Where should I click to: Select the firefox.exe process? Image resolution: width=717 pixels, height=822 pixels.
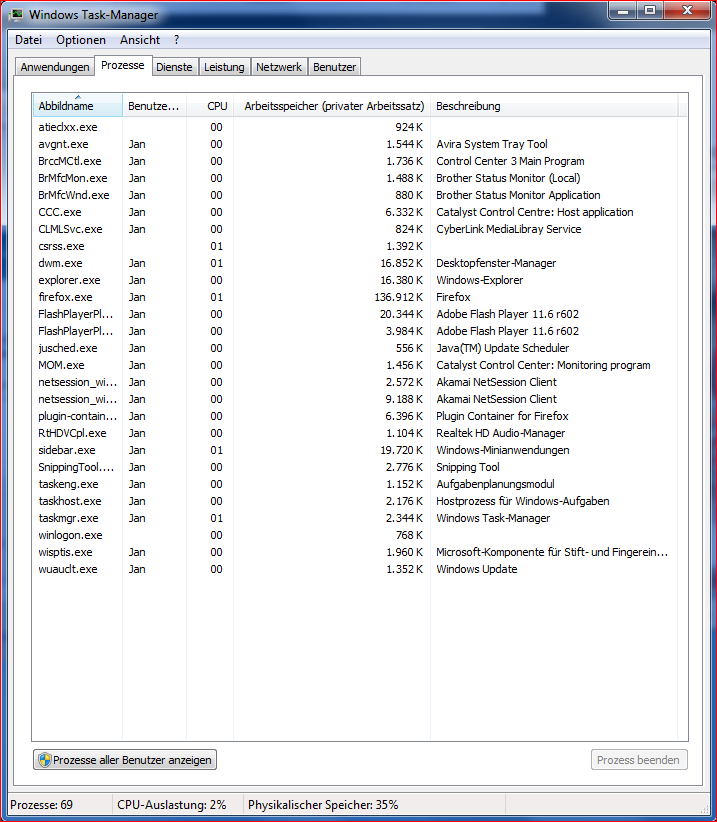354,297
